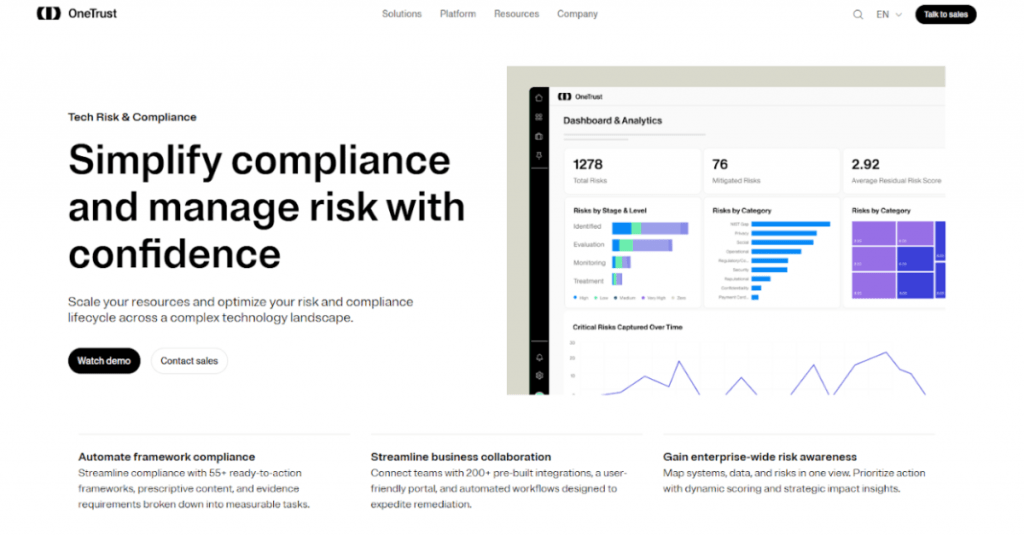Open the Platform menu
Image resolution: width=1024 pixels, height=536 pixels.
(458, 14)
